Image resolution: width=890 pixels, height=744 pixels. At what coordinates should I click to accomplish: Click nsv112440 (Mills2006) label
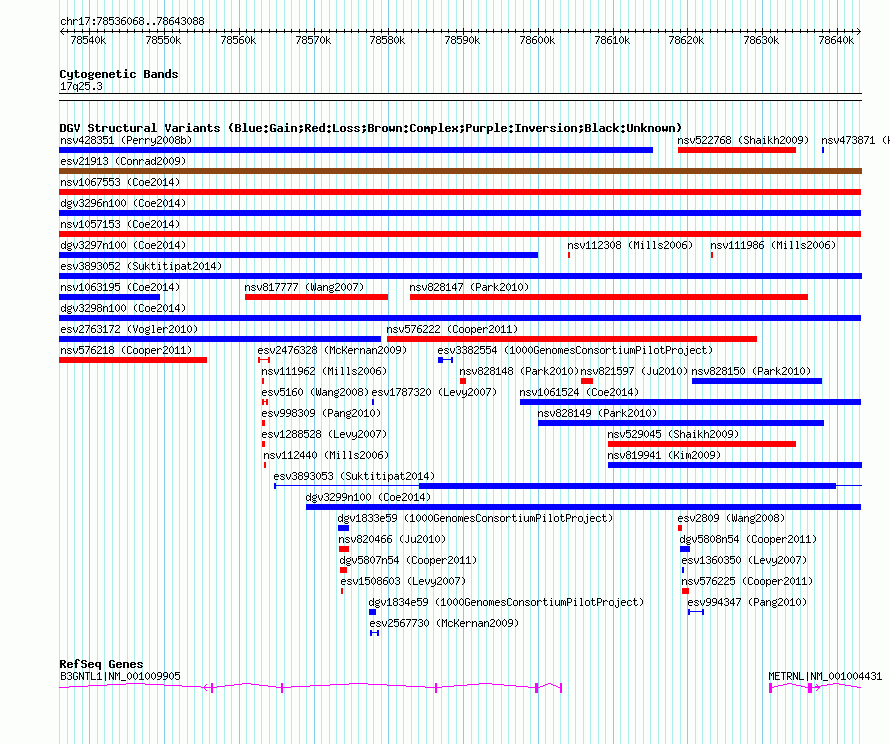326,455
